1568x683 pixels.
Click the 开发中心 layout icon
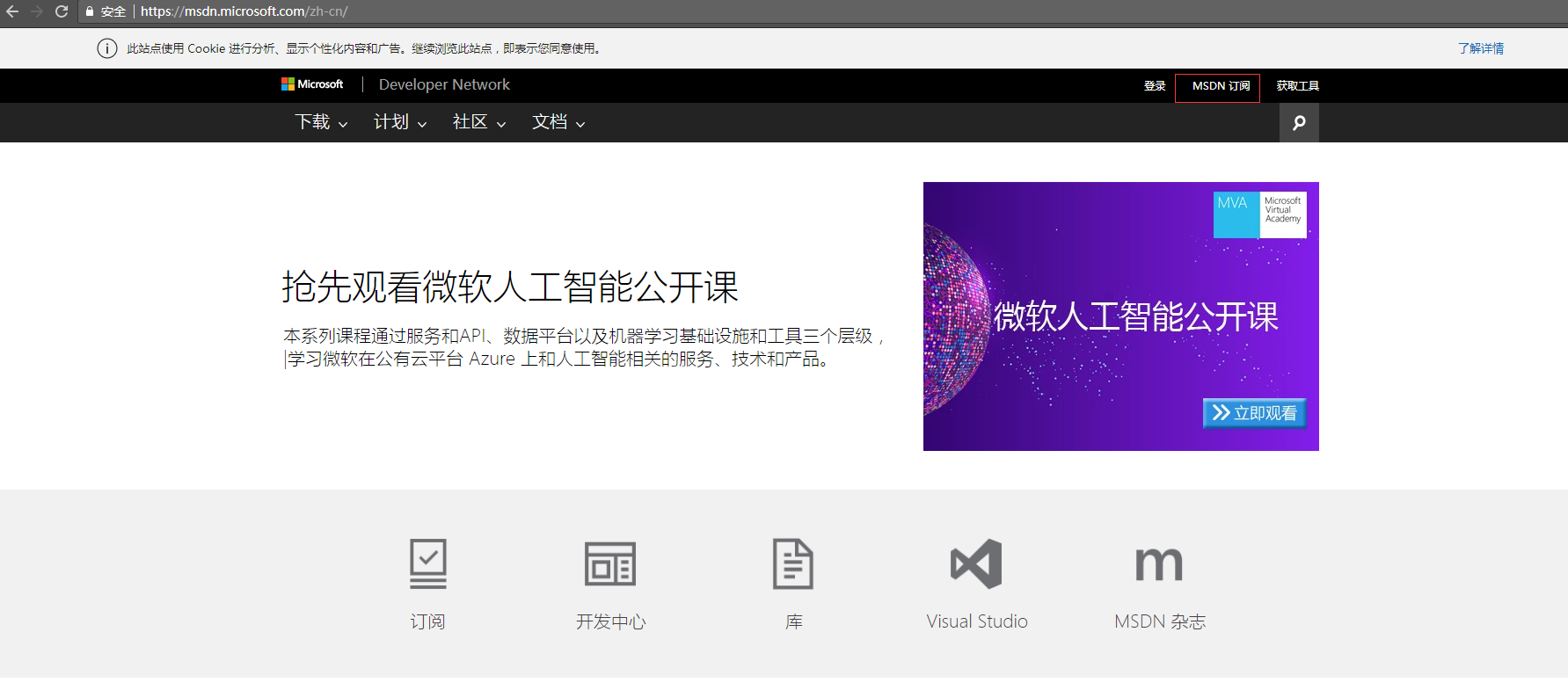point(610,563)
